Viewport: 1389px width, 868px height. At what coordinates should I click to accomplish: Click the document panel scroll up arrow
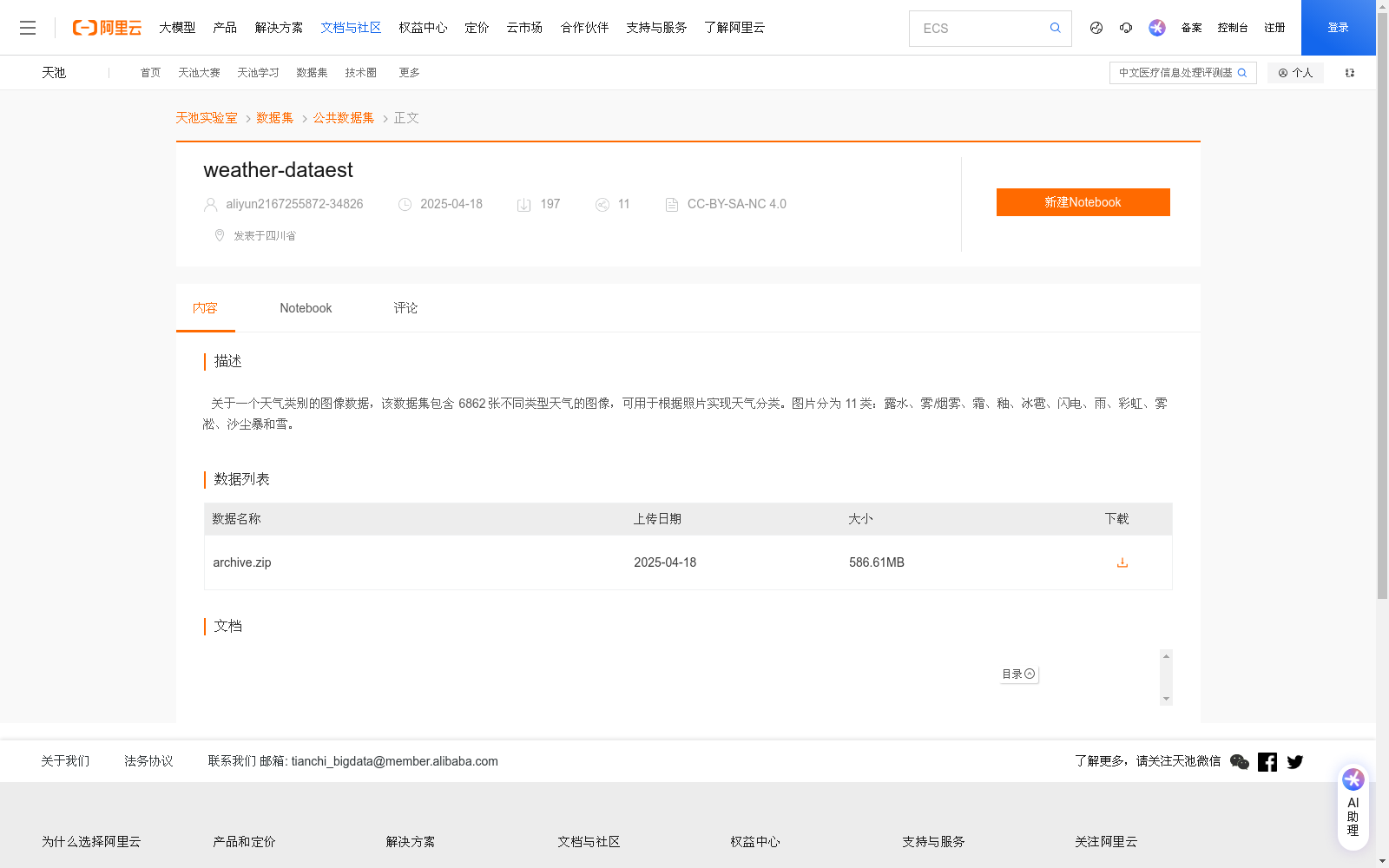click(1166, 656)
